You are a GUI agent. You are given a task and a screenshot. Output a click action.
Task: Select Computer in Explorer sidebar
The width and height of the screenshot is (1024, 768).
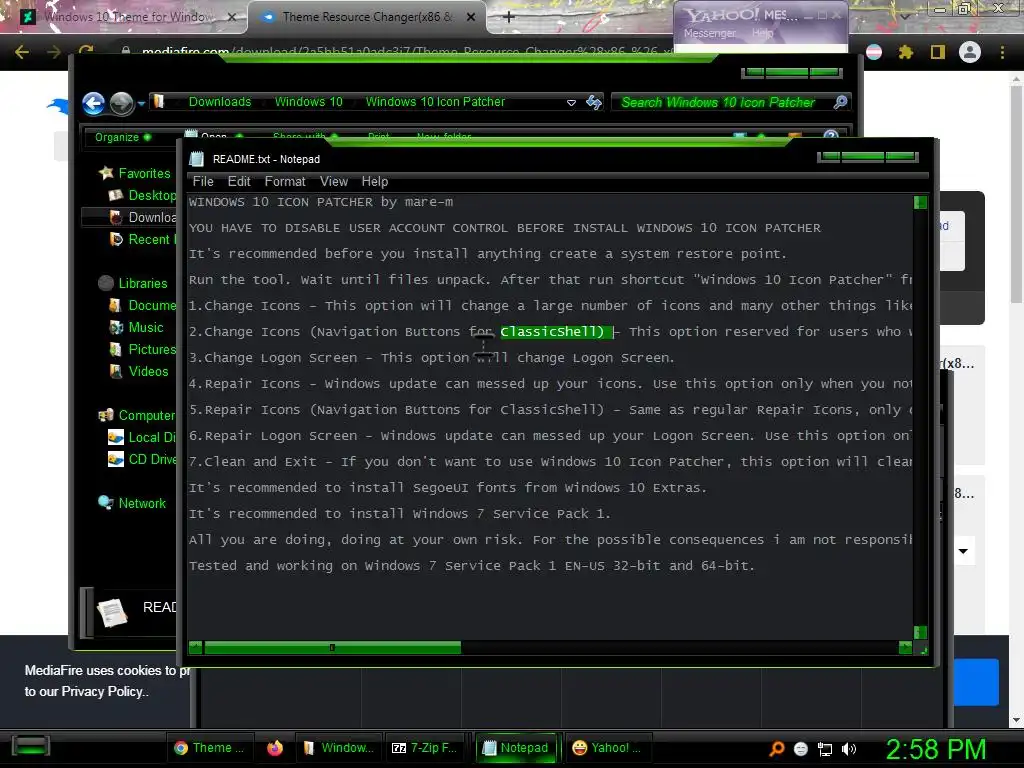coord(136,415)
